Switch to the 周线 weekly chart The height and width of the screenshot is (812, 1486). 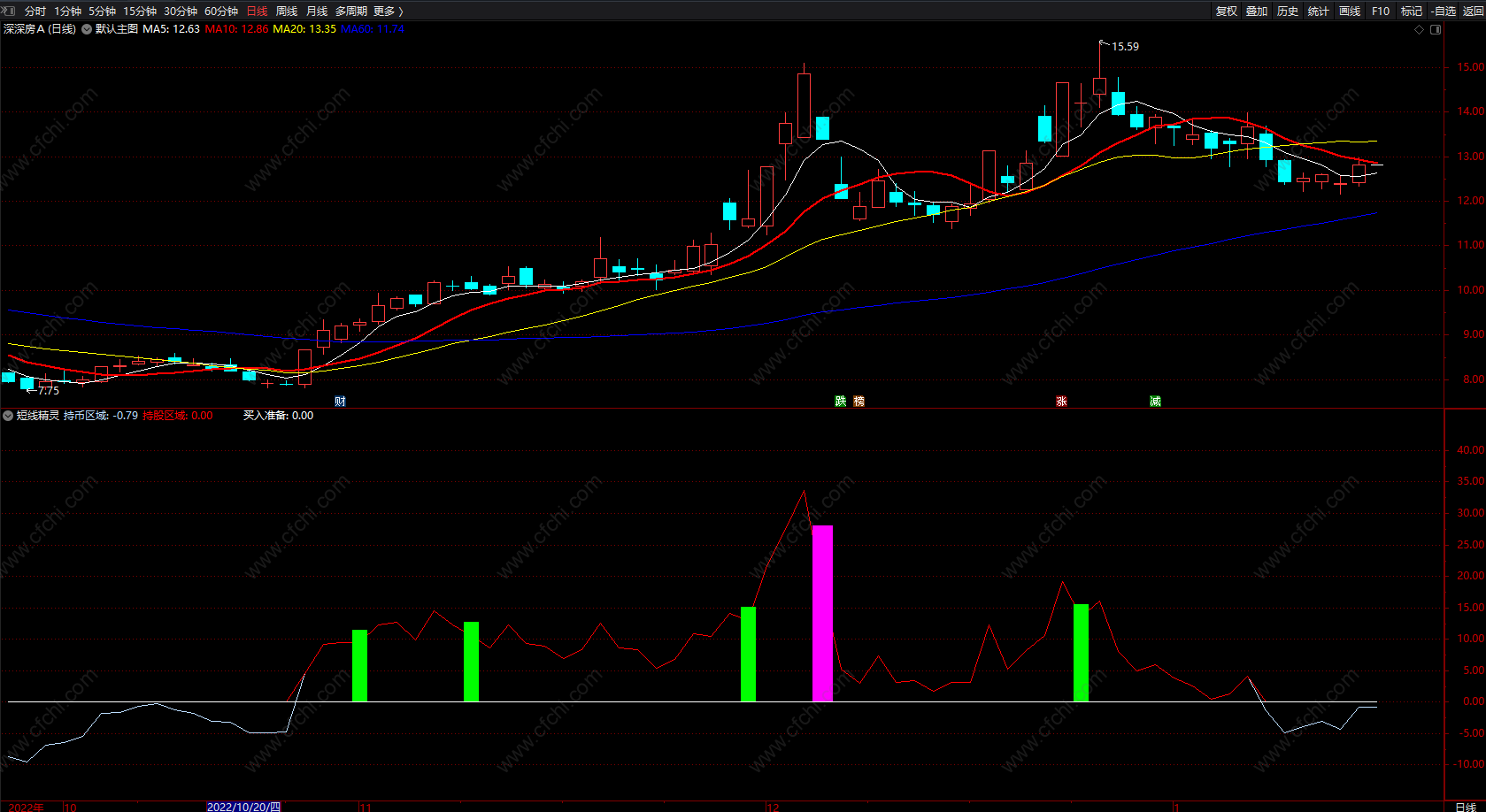point(287,11)
